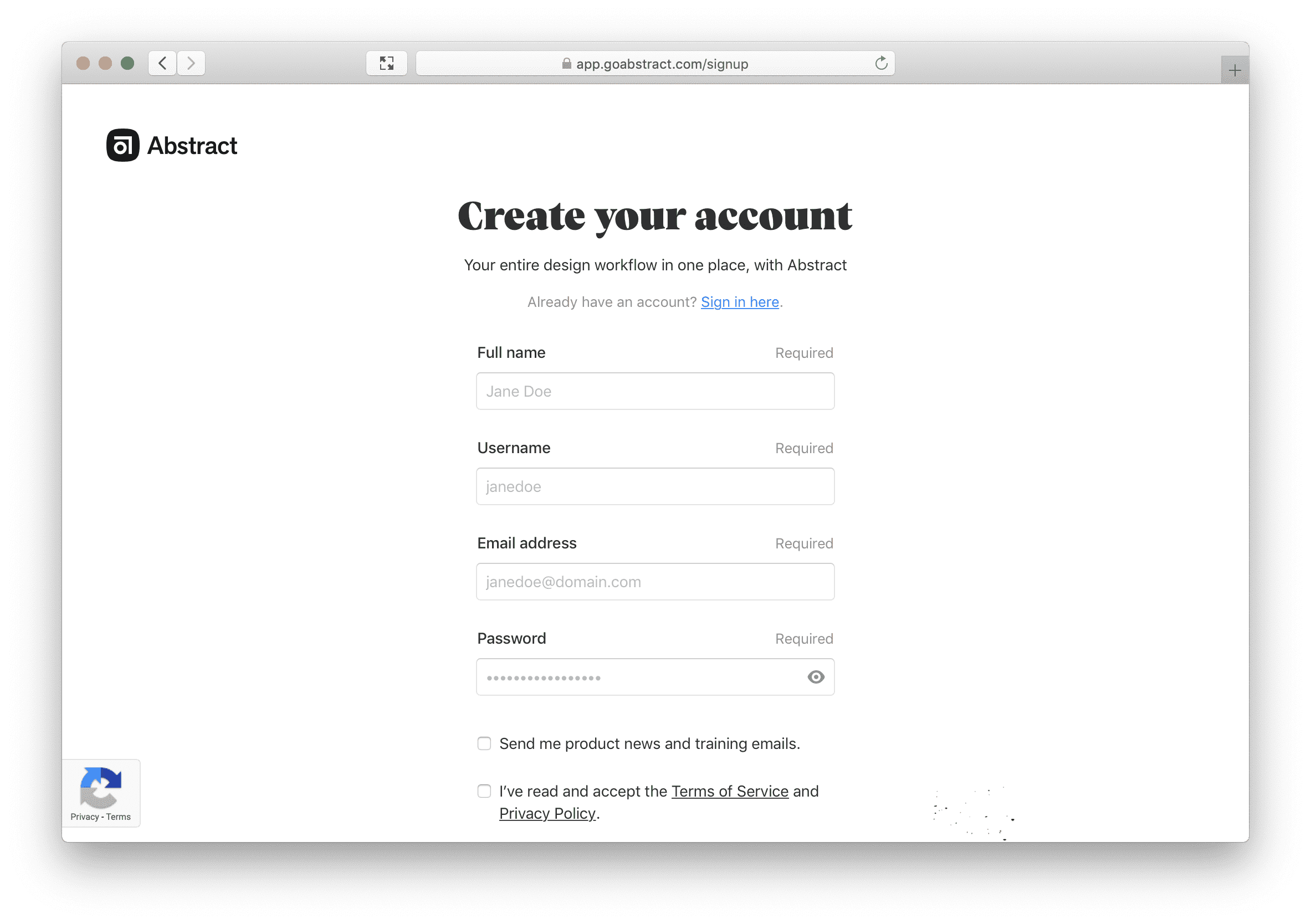Click the Email address input field

point(655,582)
